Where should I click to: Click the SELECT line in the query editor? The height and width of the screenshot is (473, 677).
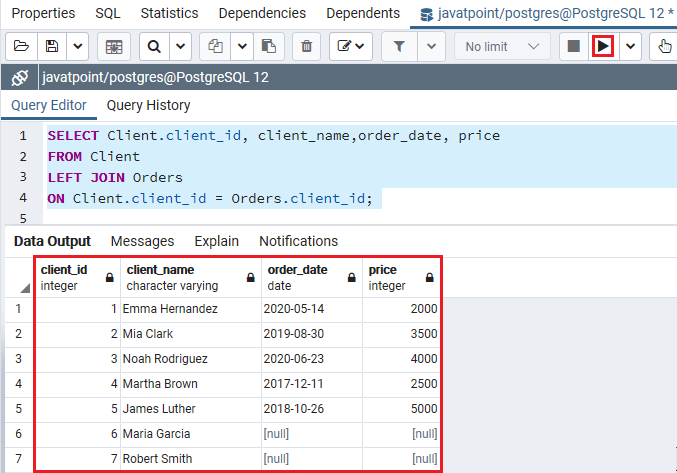(x=274, y=136)
